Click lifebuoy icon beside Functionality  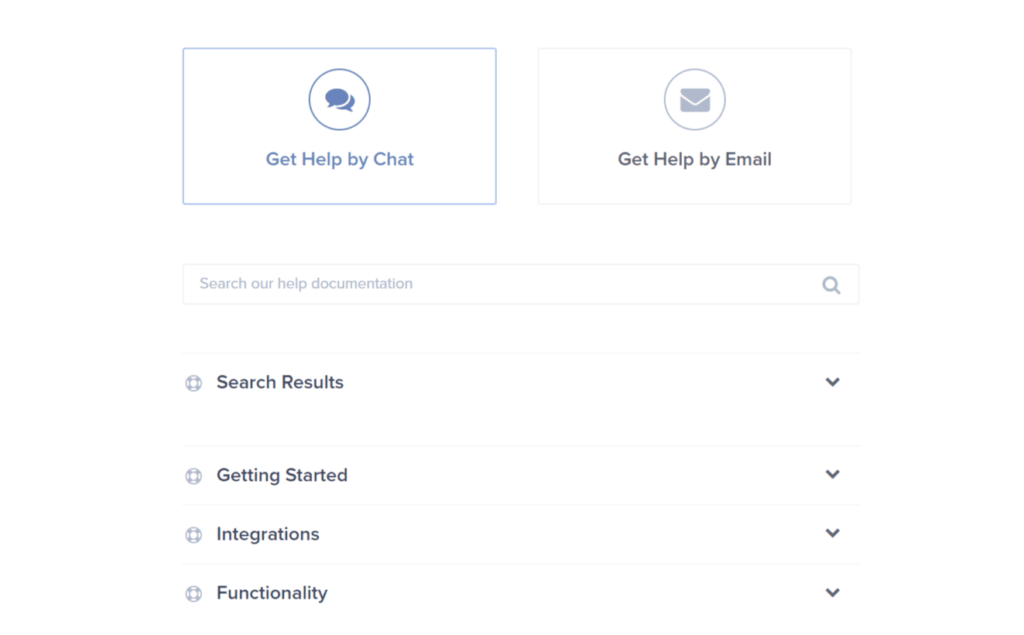tap(193, 594)
